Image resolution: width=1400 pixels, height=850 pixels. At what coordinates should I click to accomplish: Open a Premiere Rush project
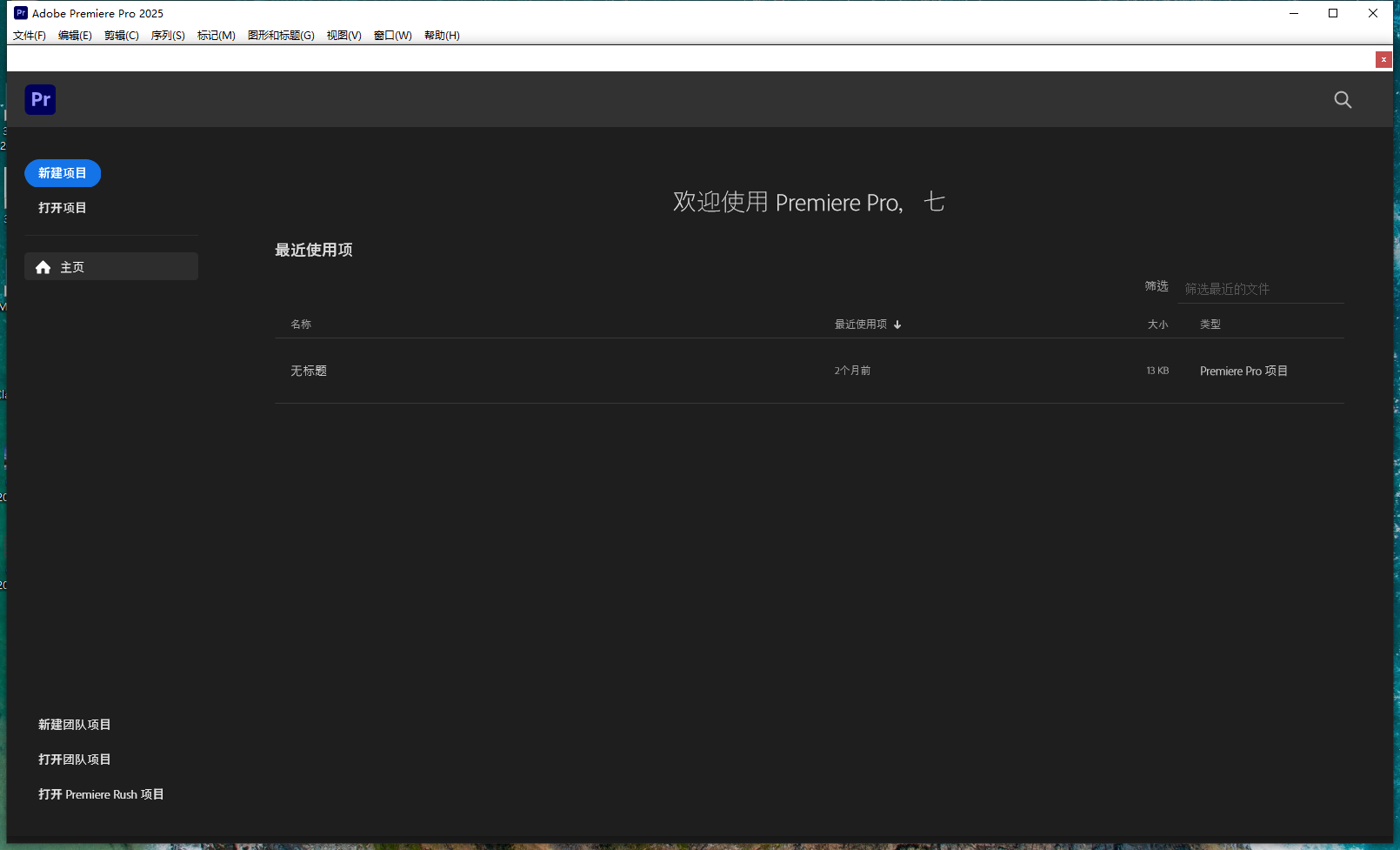[100, 793]
